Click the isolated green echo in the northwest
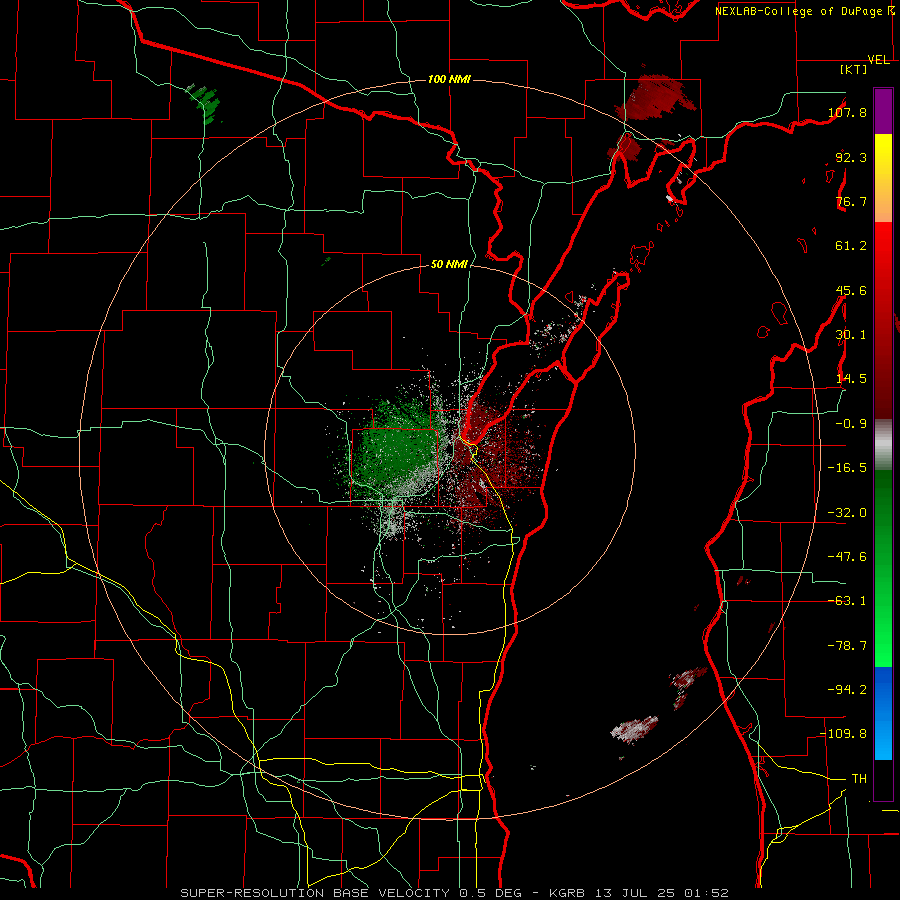 click(x=205, y=102)
